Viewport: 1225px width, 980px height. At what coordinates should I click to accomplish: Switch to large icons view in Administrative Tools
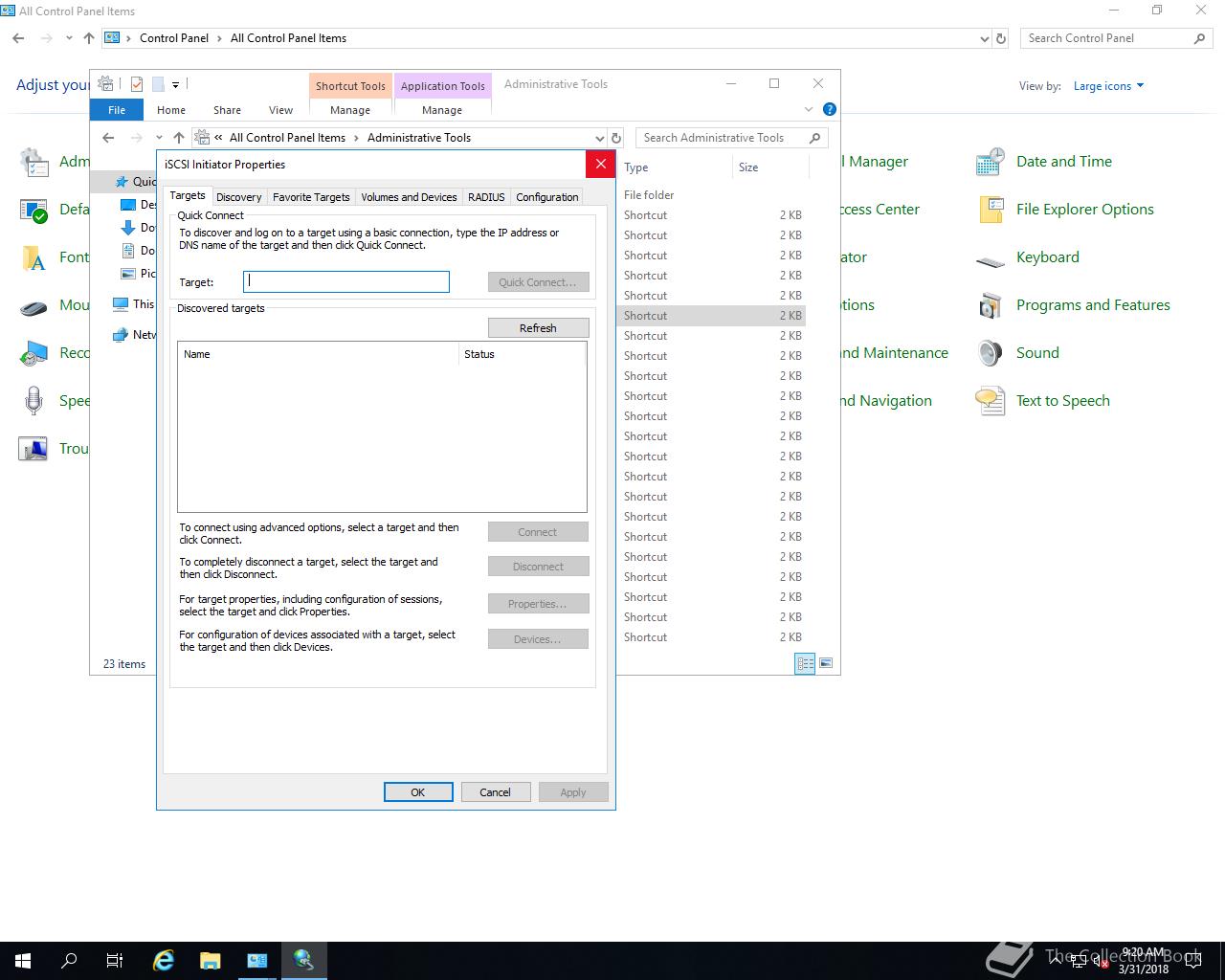point(826,663)
